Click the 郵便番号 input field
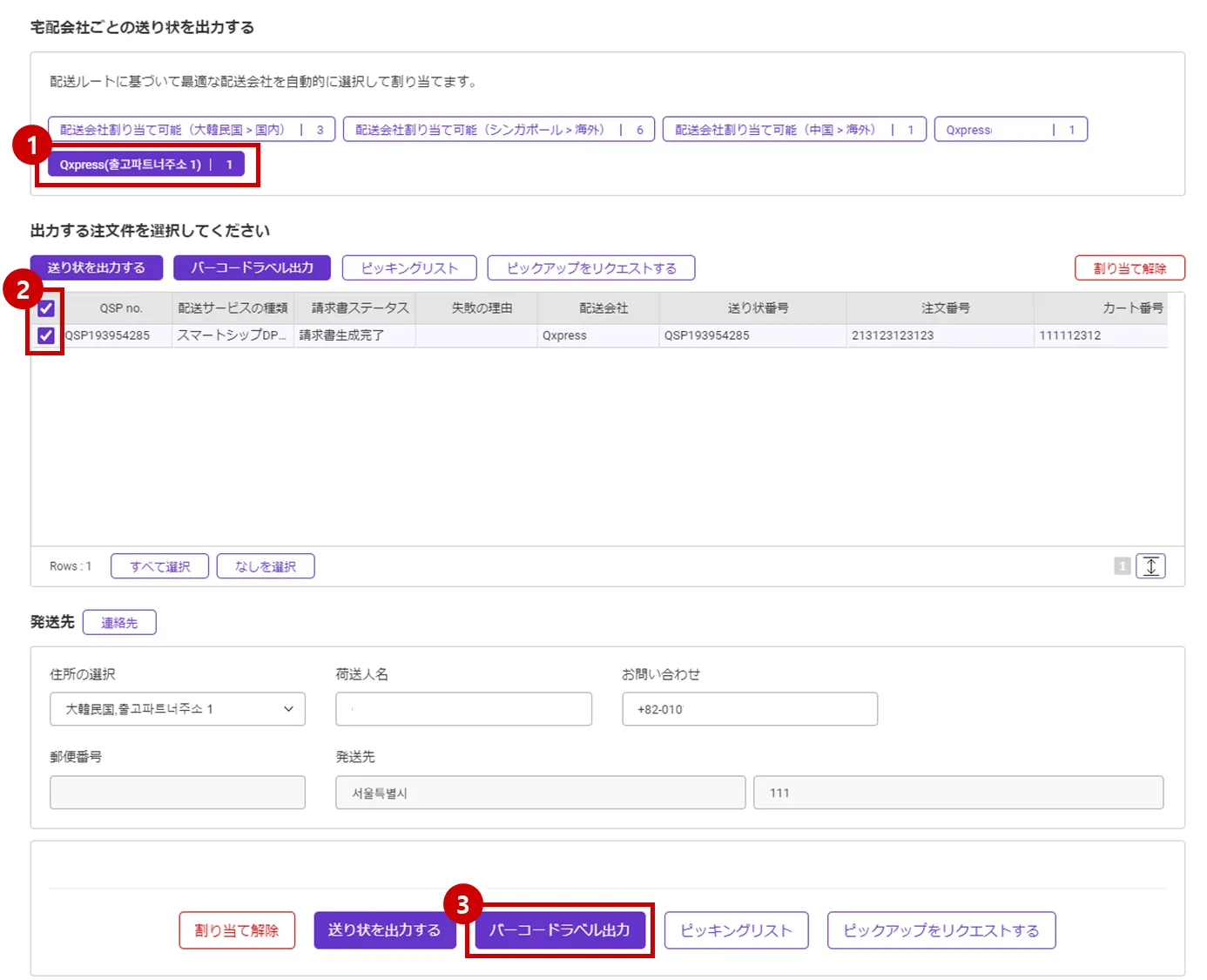1207x980 pixels. (x=178, y=793)
